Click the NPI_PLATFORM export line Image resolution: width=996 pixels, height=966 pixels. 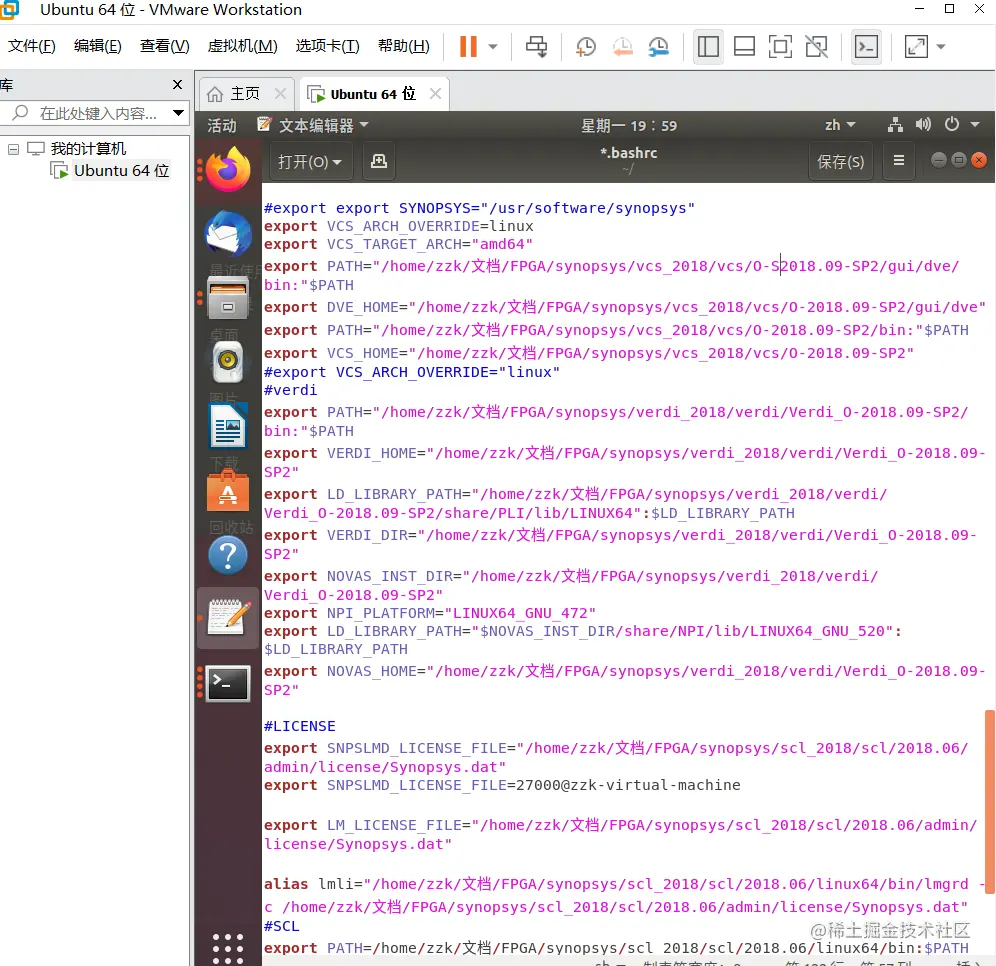[x=430, y=613]
